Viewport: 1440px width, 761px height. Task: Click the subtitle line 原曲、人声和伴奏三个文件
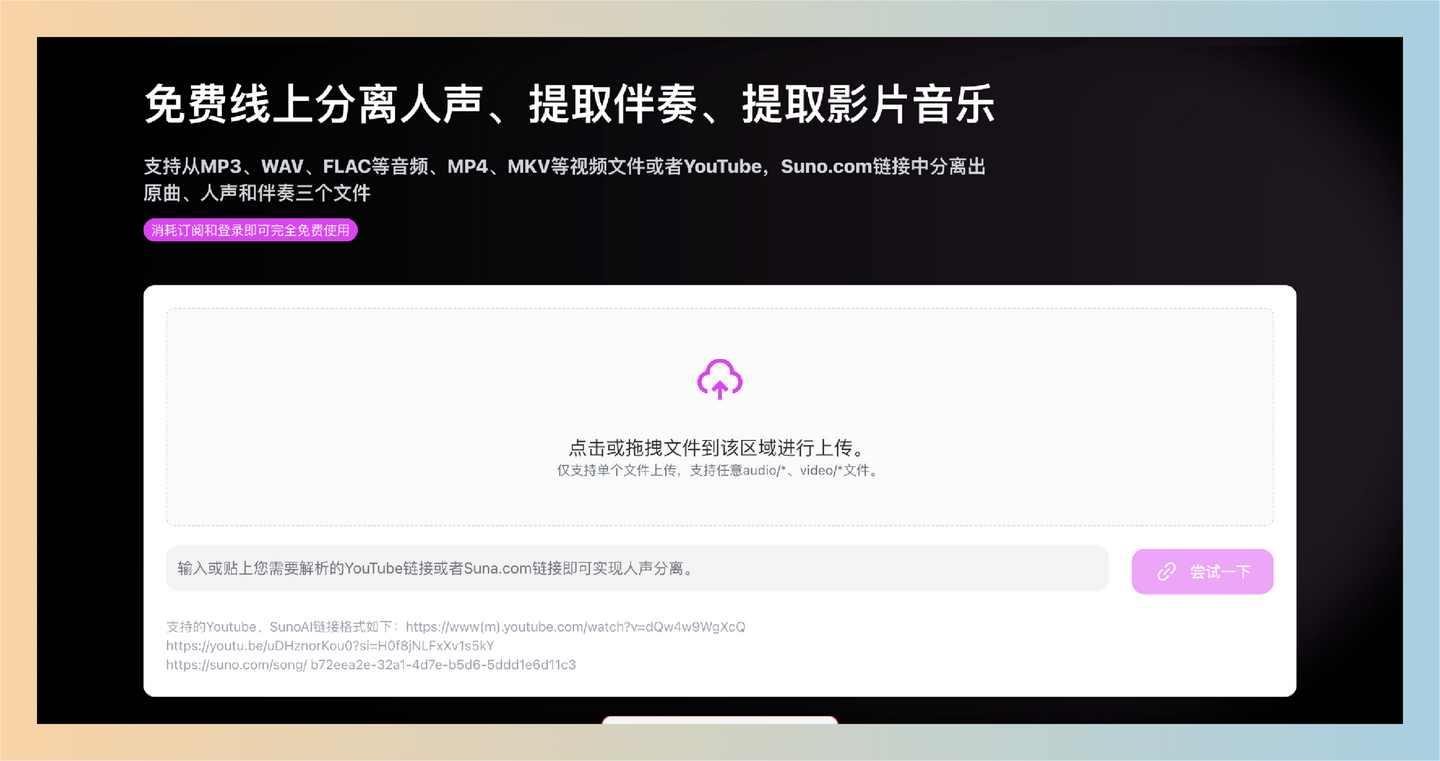pyautogui.click(x=257, y=193)
